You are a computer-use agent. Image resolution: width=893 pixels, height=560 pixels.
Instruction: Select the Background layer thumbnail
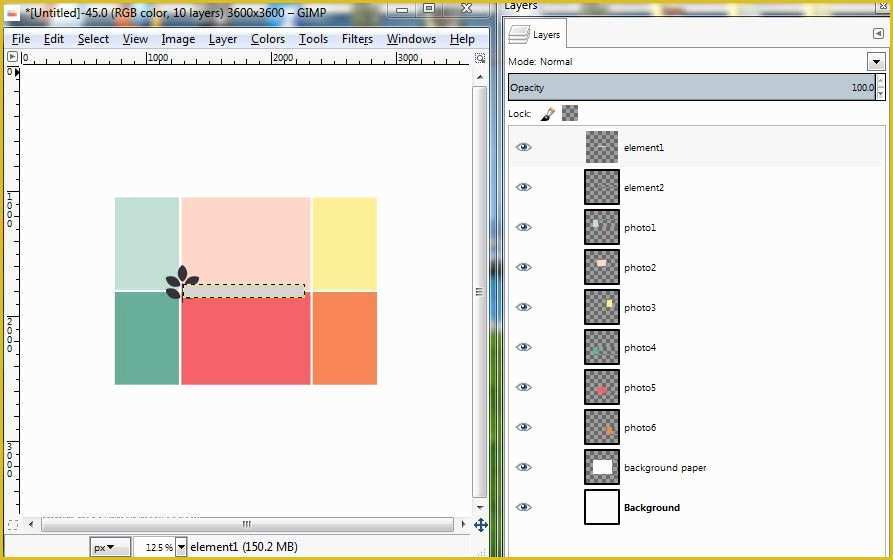tap(602, 507)
